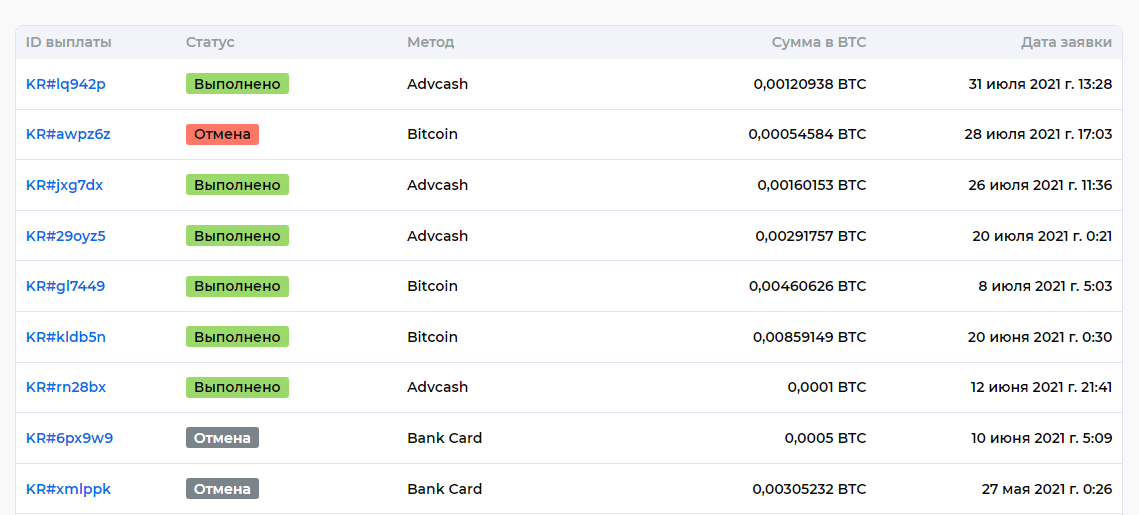Image resolution: width=1139 pixels, height=515 pixels.
Task: Click amount 0,00859149 BTC
Action: coord(809,337)
